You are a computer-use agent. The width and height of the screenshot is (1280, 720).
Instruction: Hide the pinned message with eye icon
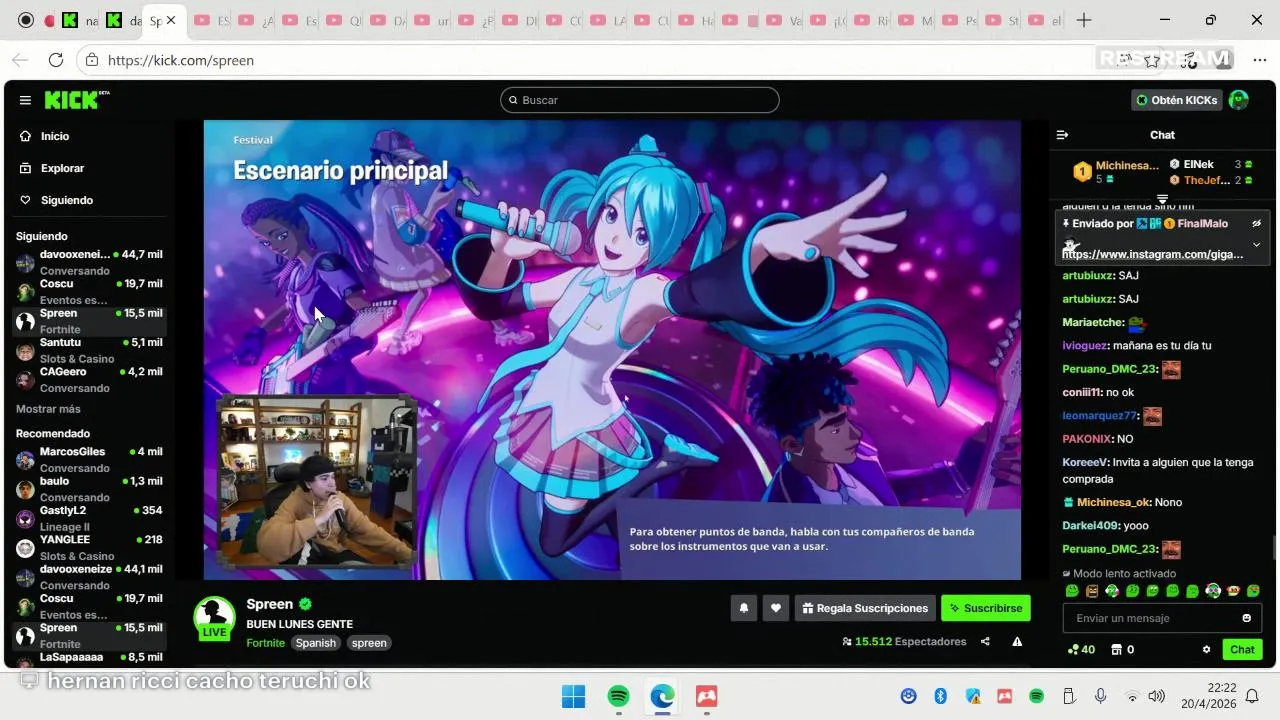pyautogui.click(x=1257, y=223)
